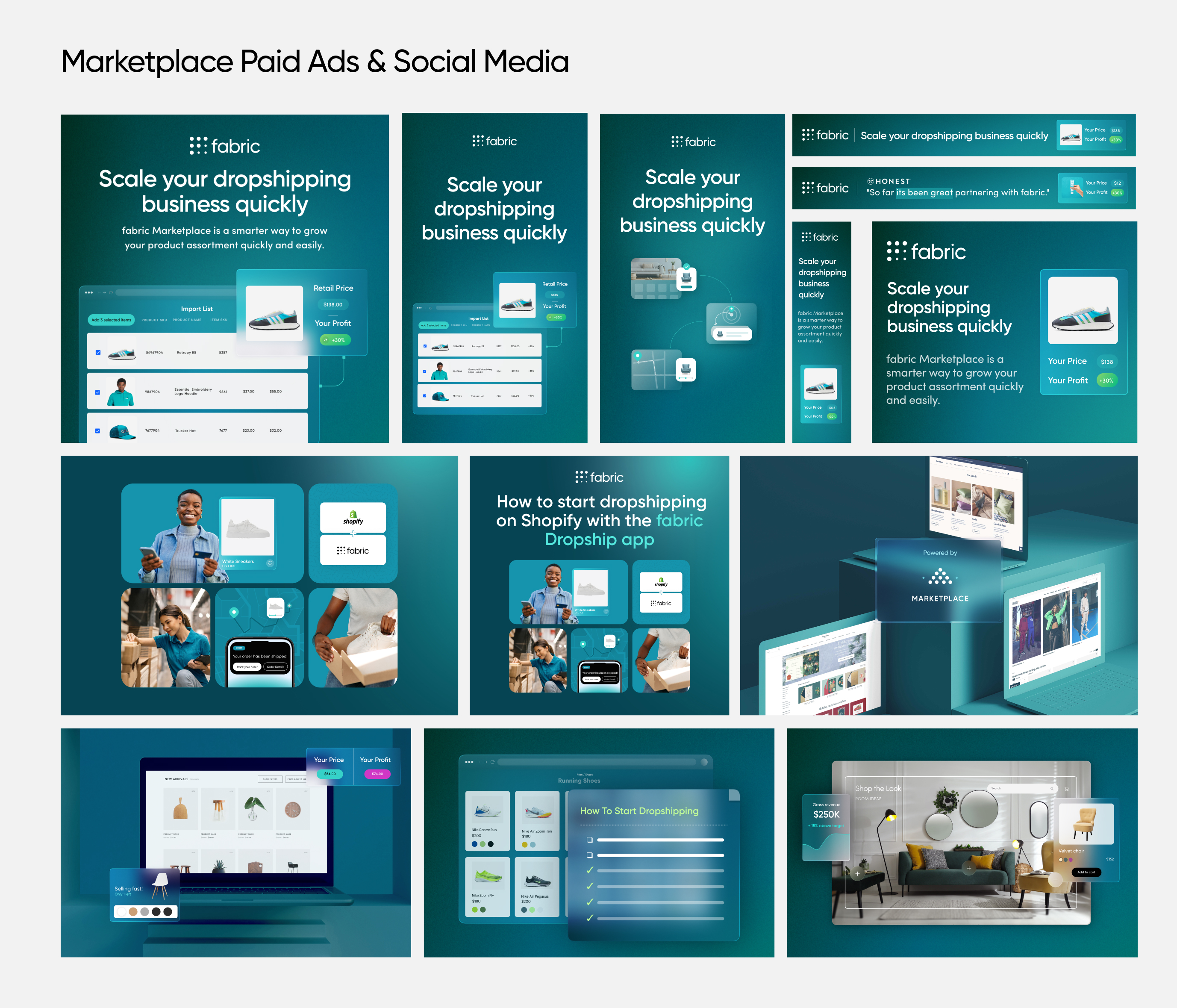Click the Add 3 selected items button
1177x1008 pixels.
click(x=112, y=320)
